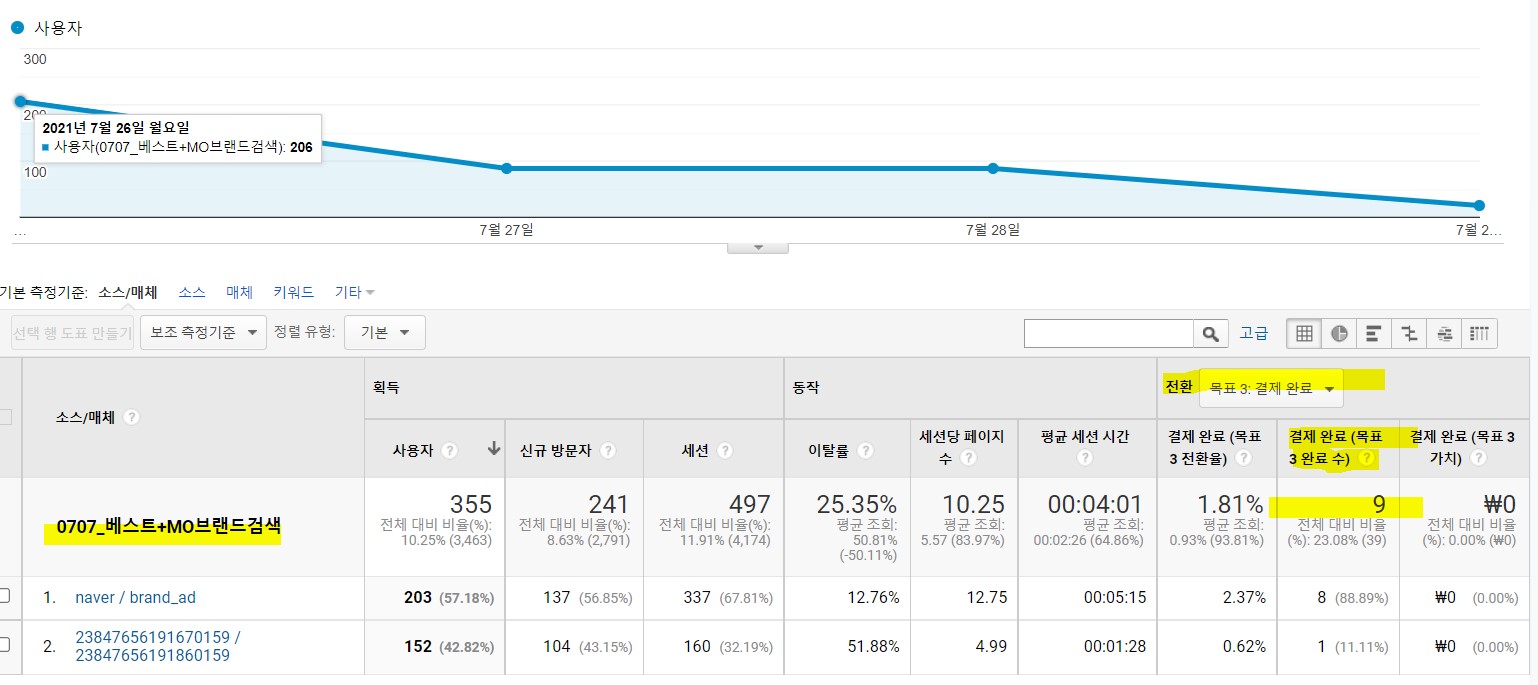This screenshot has height=685, width=1538.
Task: Click the 고급 advanced filter link
Action: tap(1254, 334)
